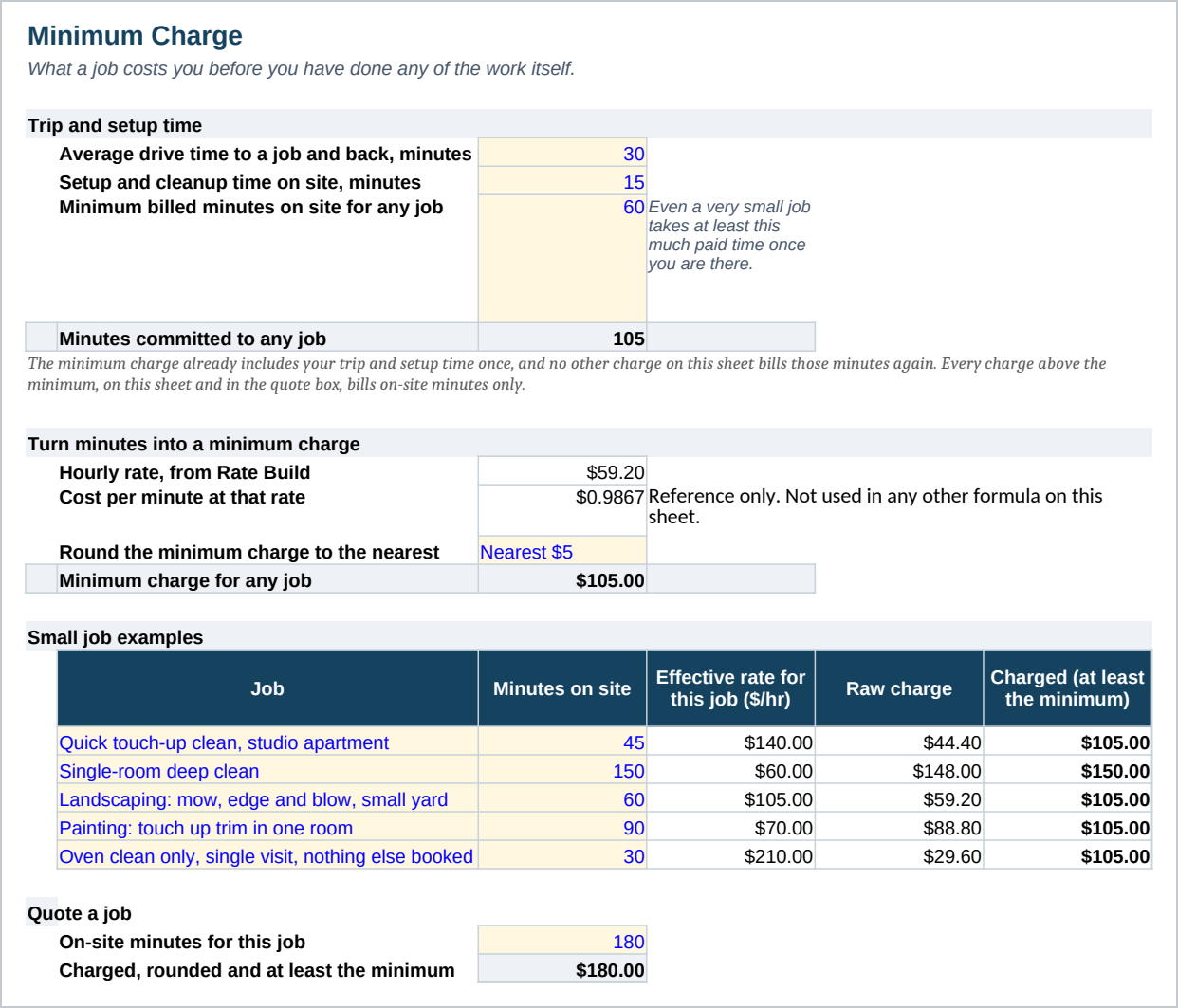
Task: Click the 'Minimum Charge' sheet title
Action: tap(135, 35)
